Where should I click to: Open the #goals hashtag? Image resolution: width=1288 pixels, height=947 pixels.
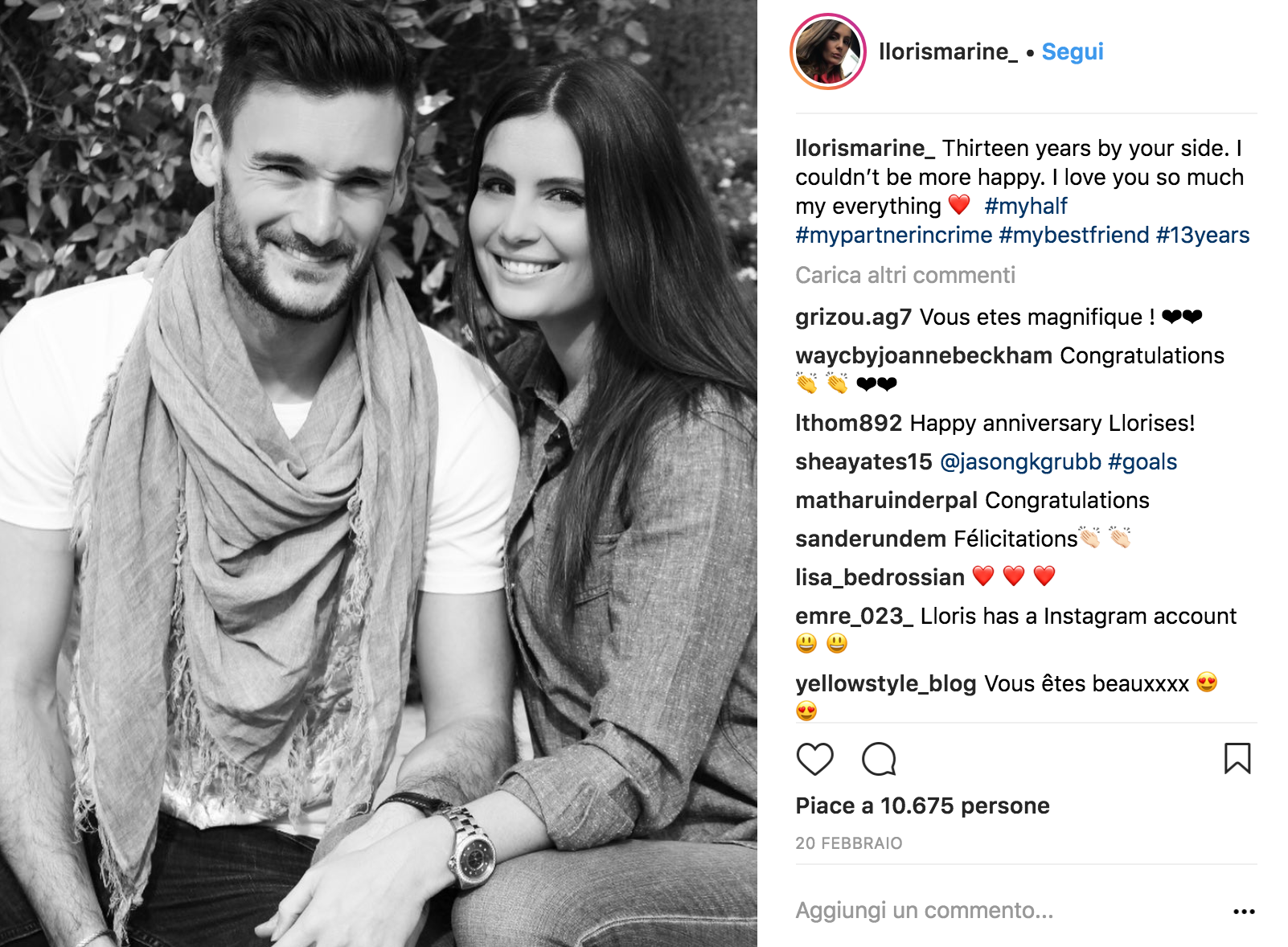(x=1142, y=461)
